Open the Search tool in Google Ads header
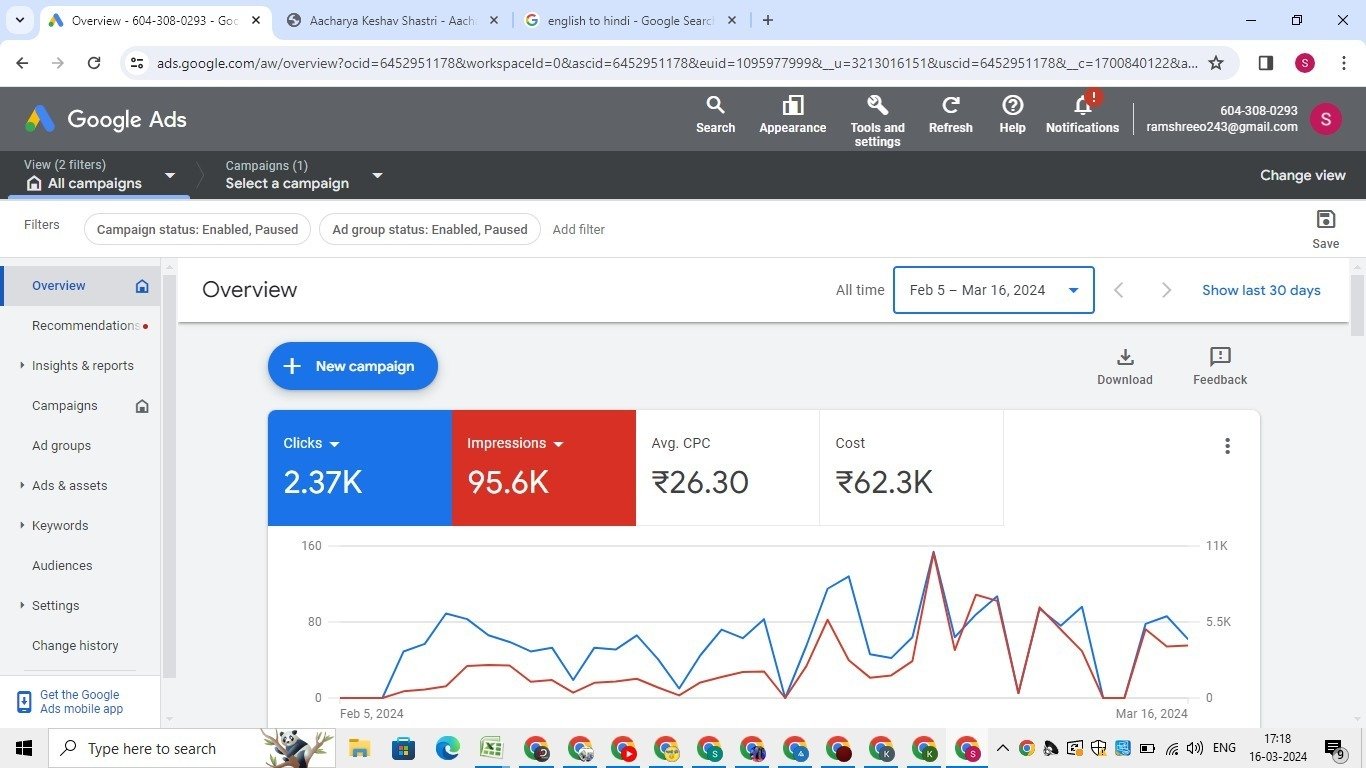The height and width of the screenshot is (768, 1366). [x=715, y=106]
